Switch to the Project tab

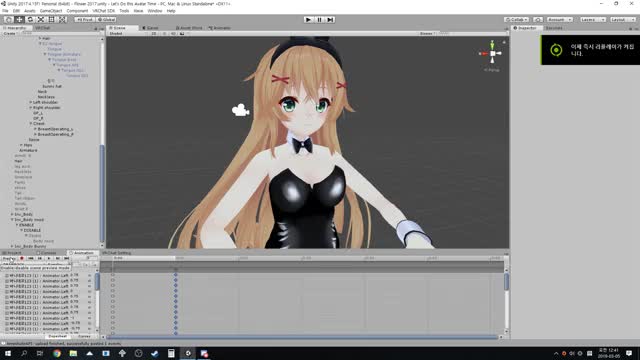pos(13,253)
